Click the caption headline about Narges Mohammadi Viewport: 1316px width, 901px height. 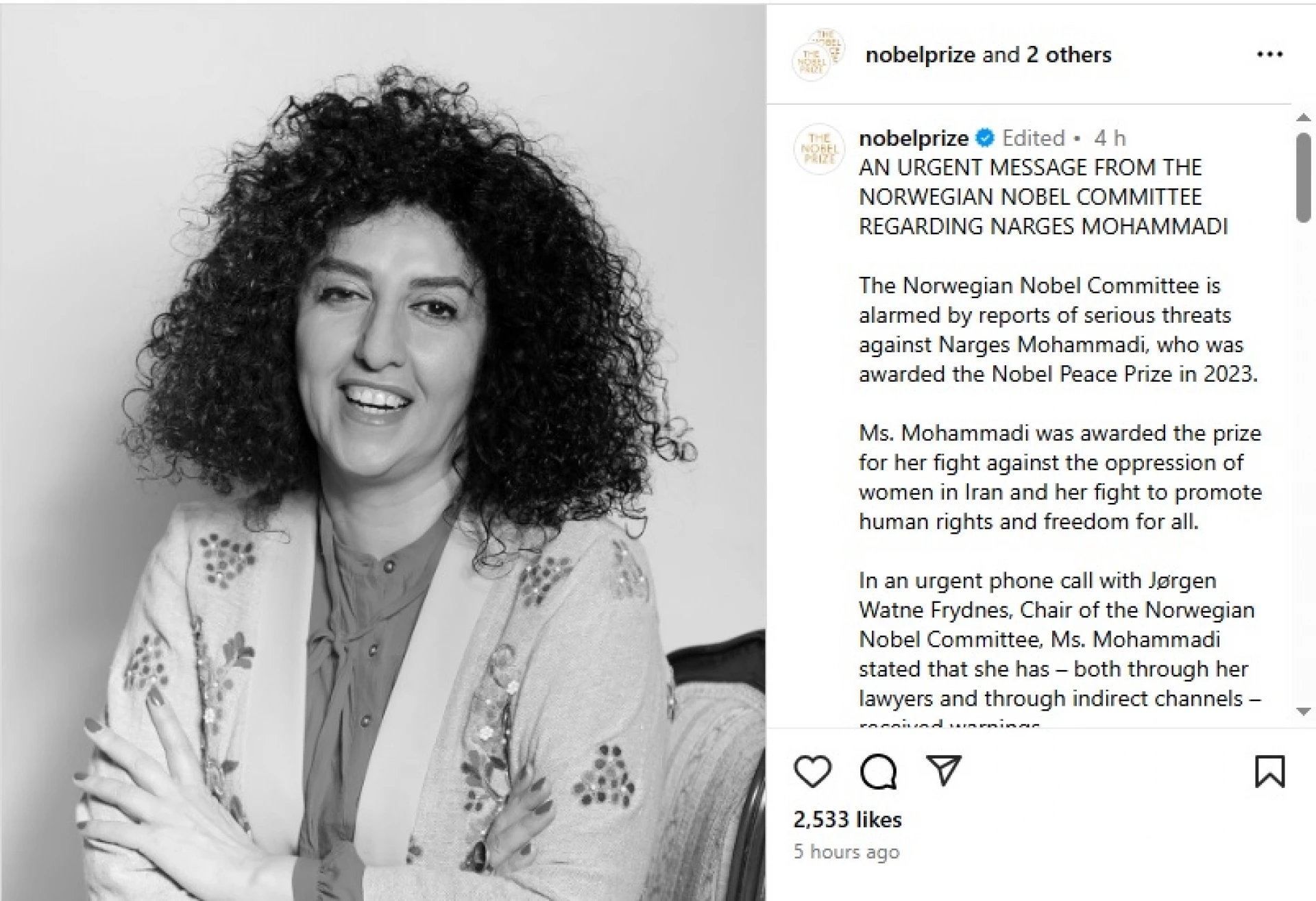coord(1043,197)
